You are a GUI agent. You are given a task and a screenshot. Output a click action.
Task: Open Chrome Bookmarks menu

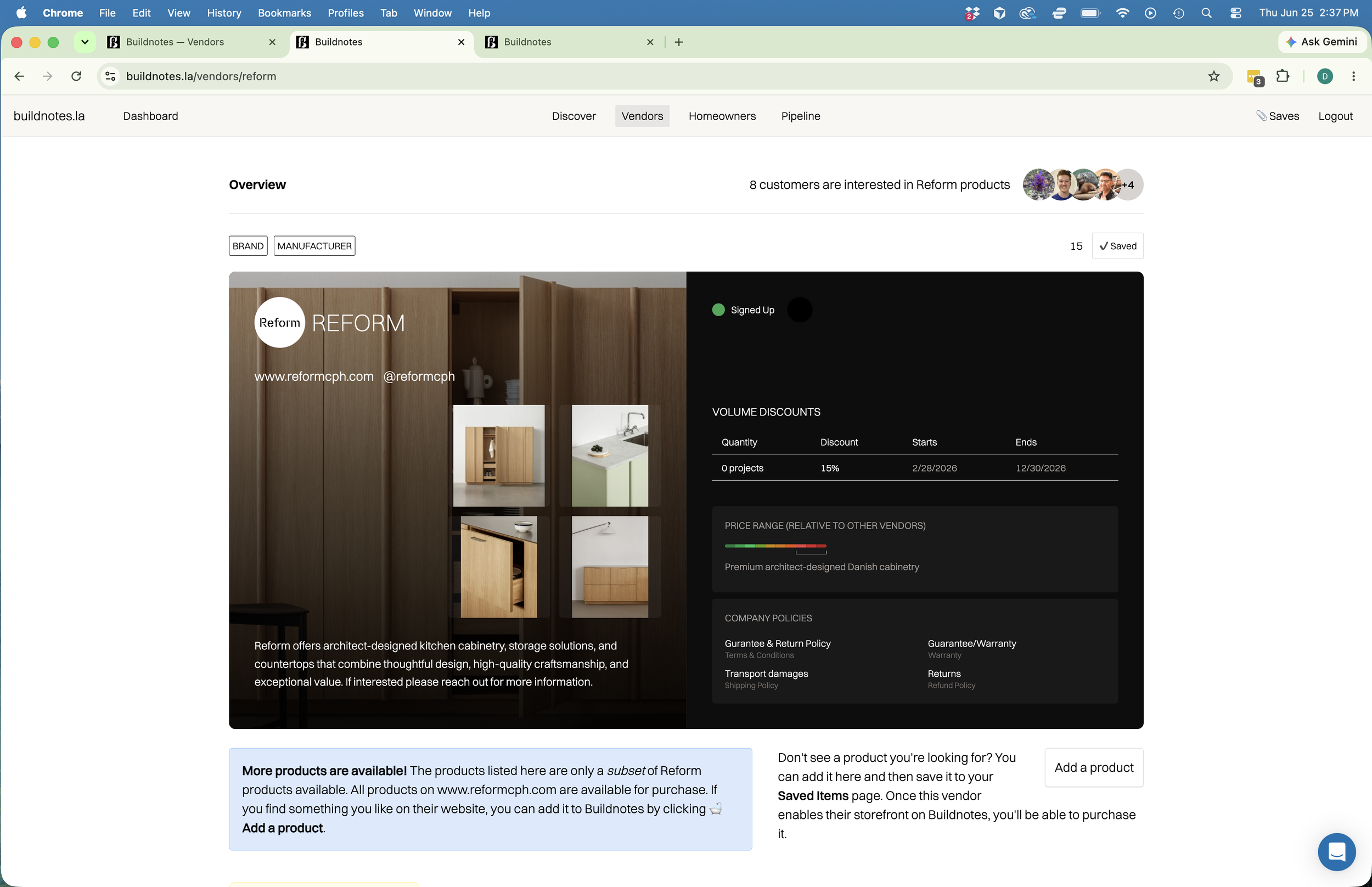284,13
